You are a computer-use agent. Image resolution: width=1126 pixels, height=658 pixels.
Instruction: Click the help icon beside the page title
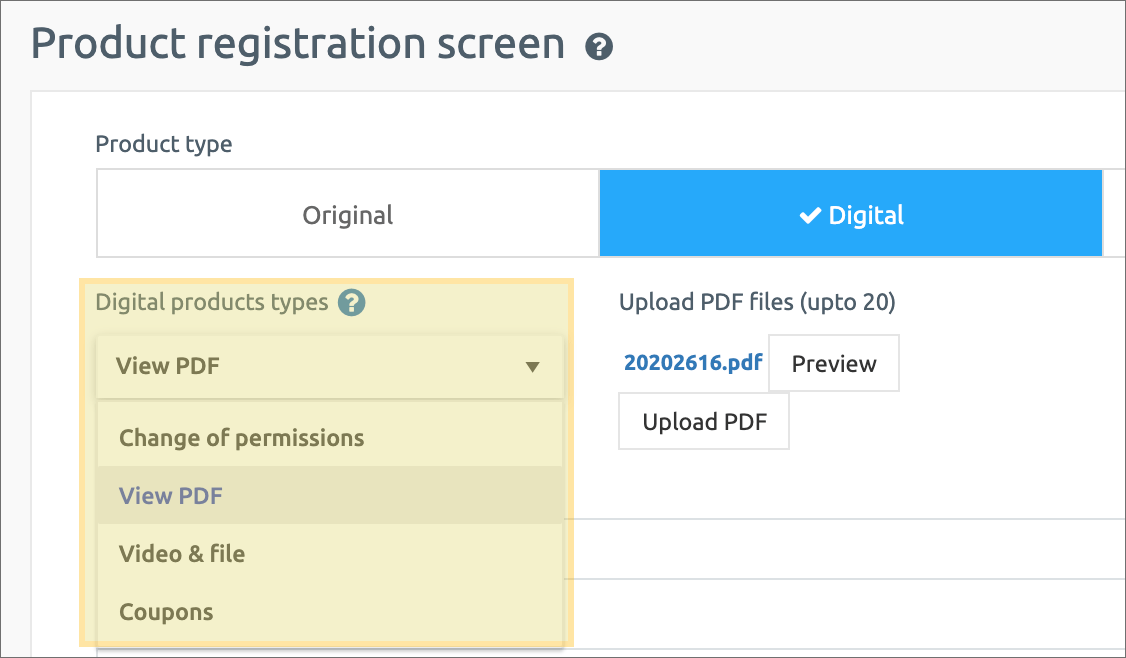(x=599, y=46)
